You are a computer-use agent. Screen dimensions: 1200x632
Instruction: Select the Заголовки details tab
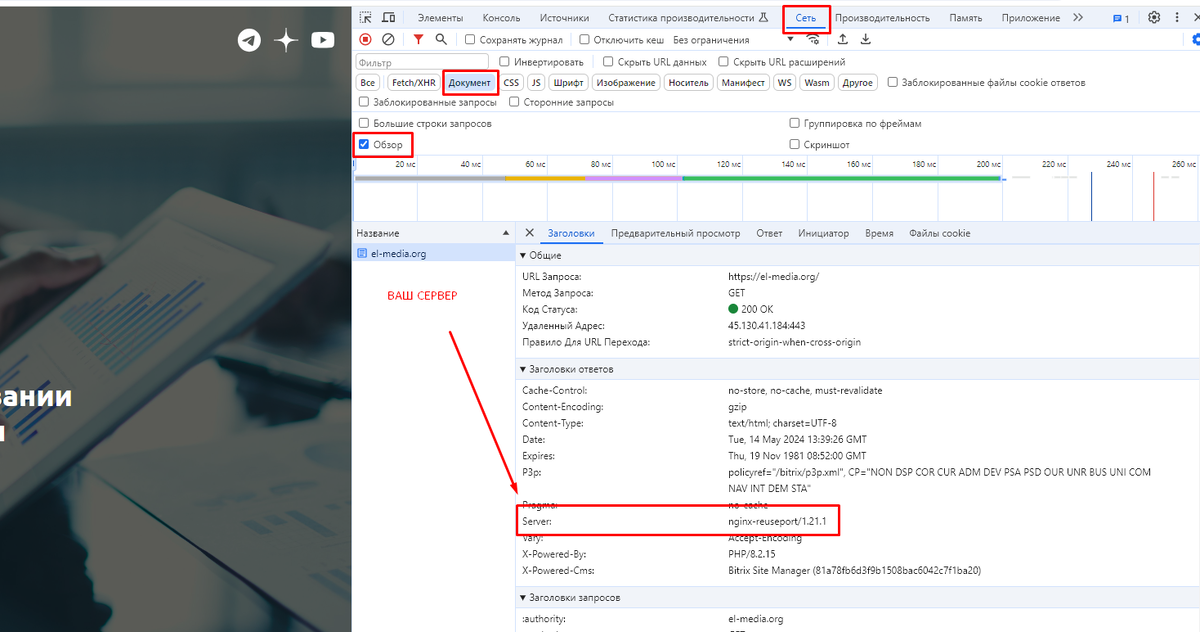click(x=571, y=233)
